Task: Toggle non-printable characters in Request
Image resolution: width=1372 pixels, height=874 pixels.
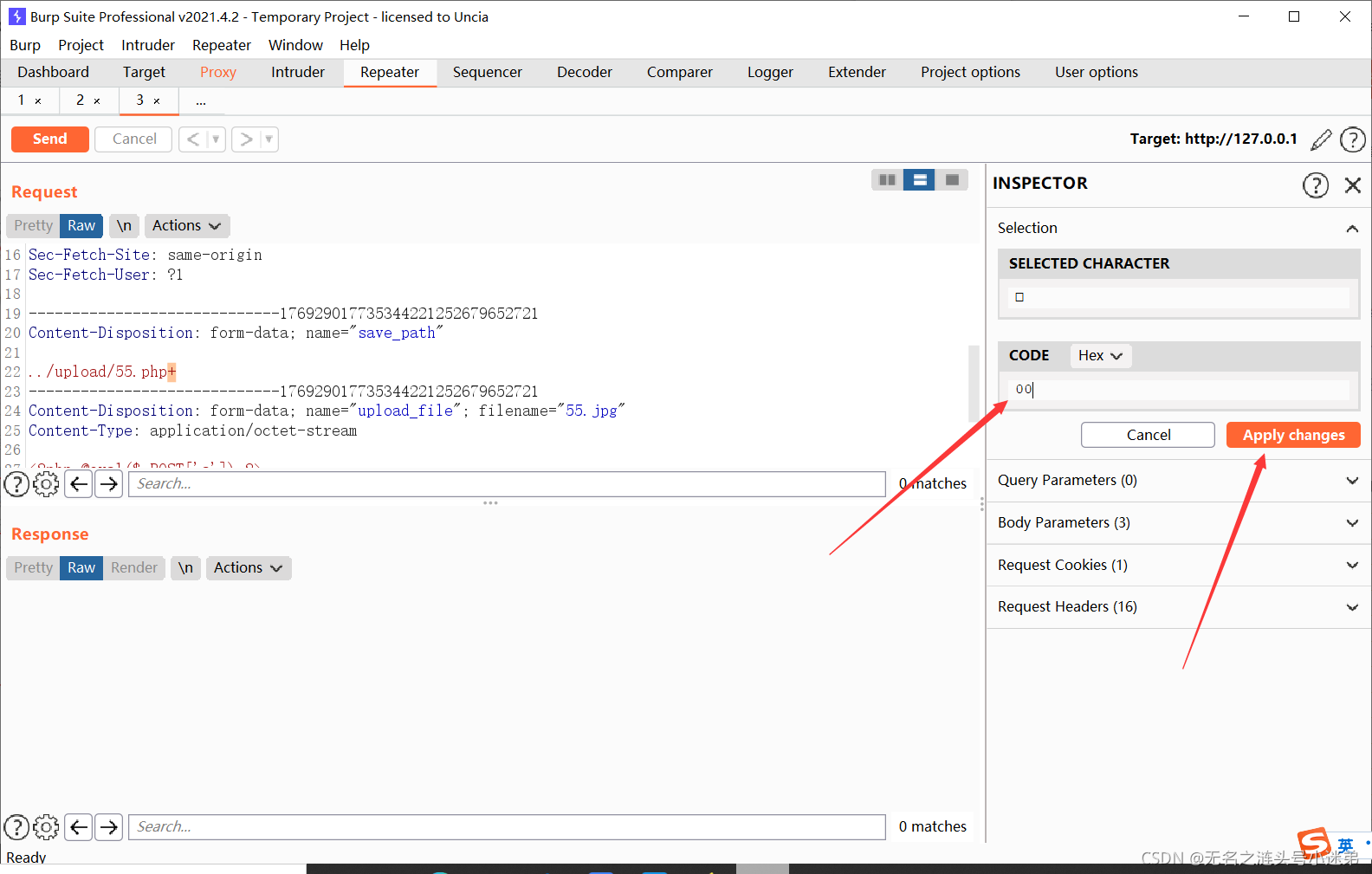Action: 124,225
